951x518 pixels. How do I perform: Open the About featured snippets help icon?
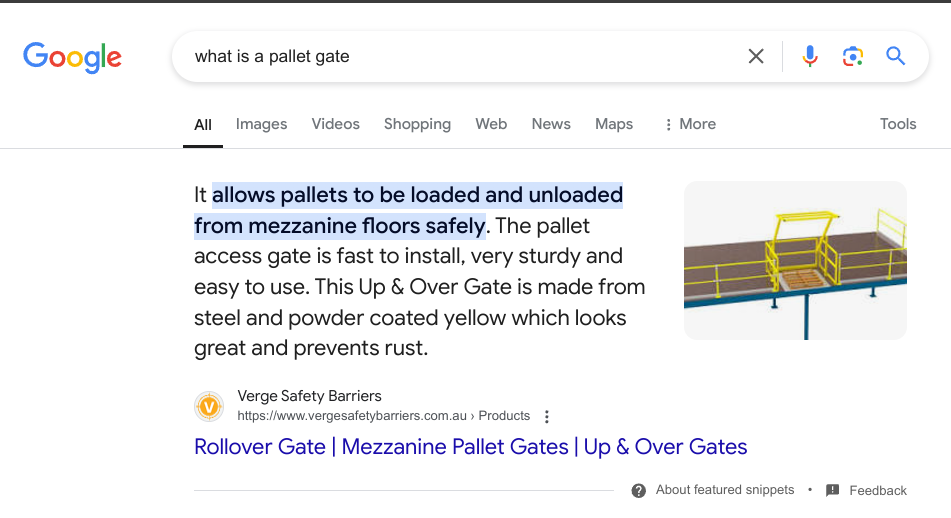pyautogui.click(x=639, y=490)
